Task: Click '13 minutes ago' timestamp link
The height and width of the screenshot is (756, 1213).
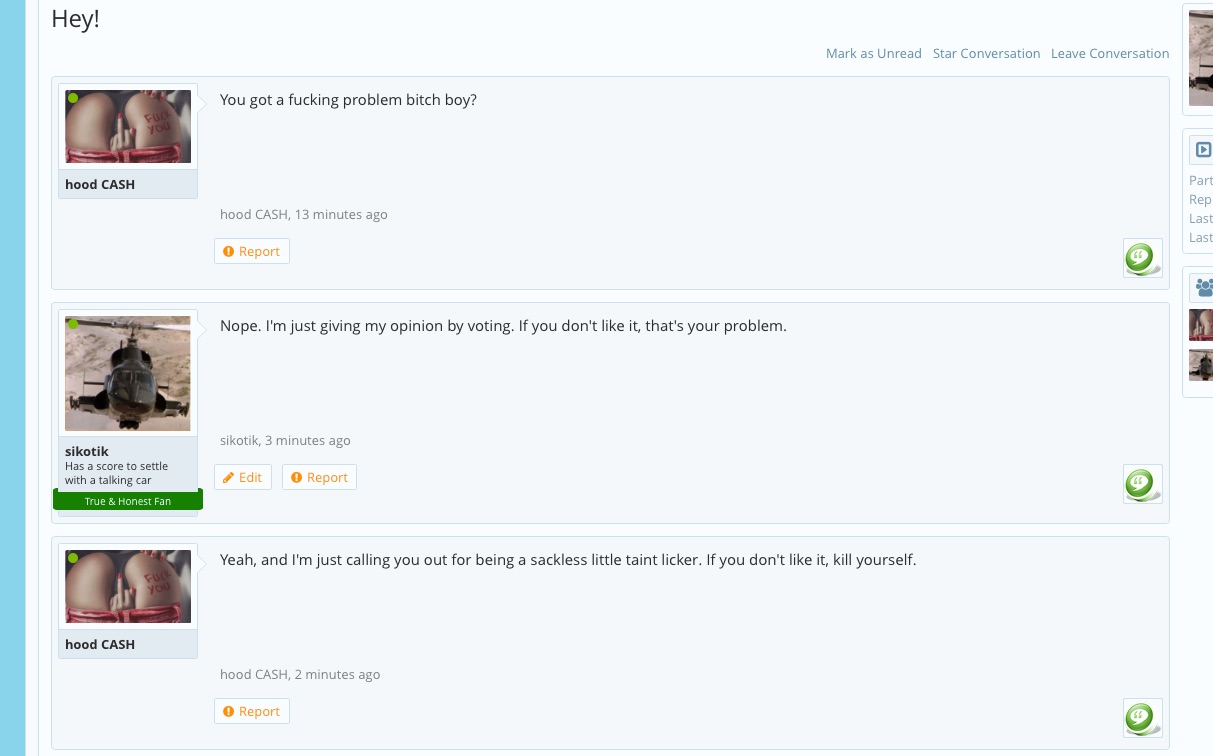Action: pyautogui.click(x=341, y=214)
